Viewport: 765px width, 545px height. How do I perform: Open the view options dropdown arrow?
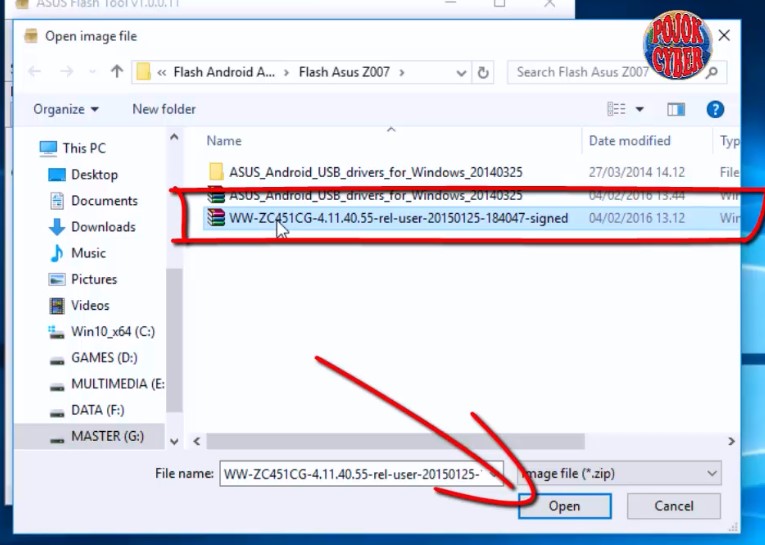pos(639,109)
